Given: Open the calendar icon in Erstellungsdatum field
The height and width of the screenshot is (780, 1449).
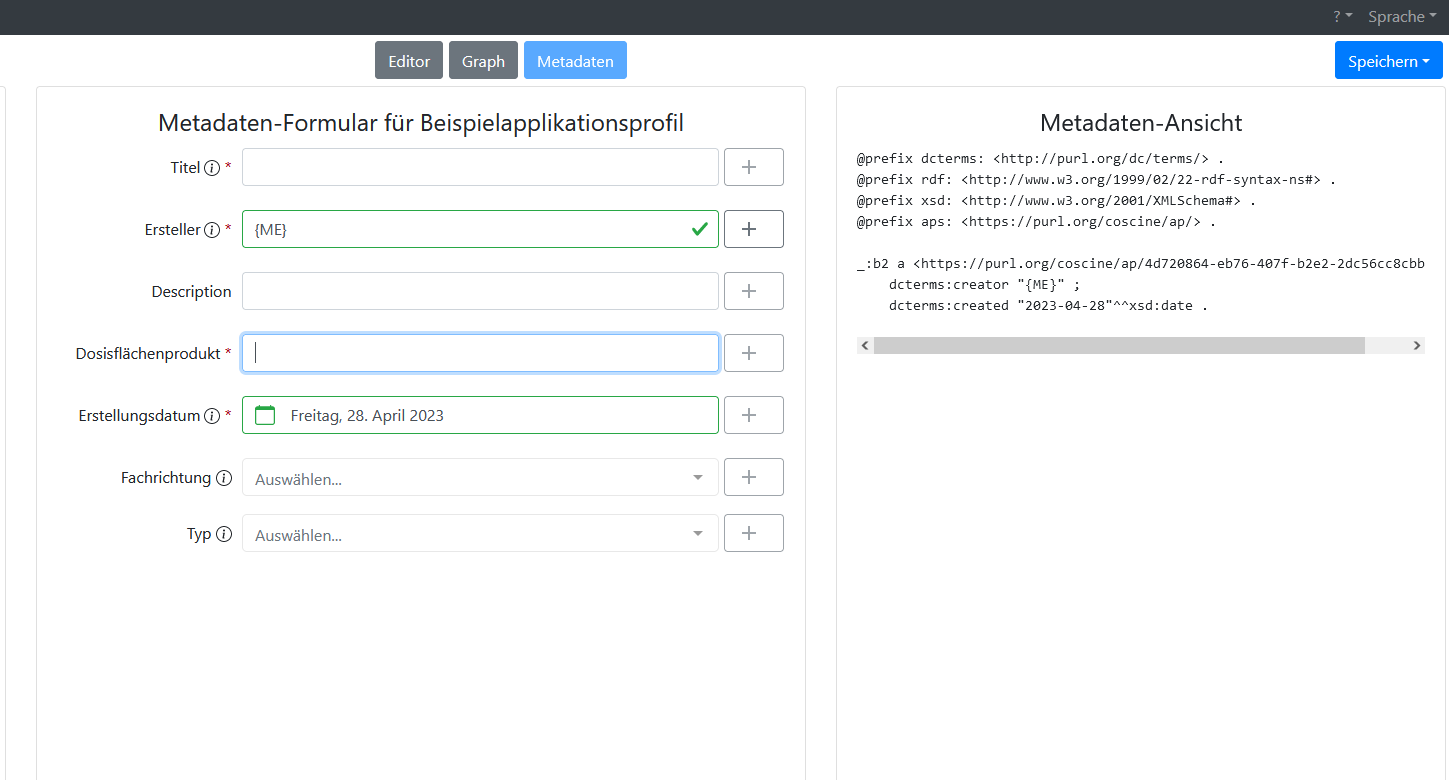Looking at the screenshot, I should 265,415.
